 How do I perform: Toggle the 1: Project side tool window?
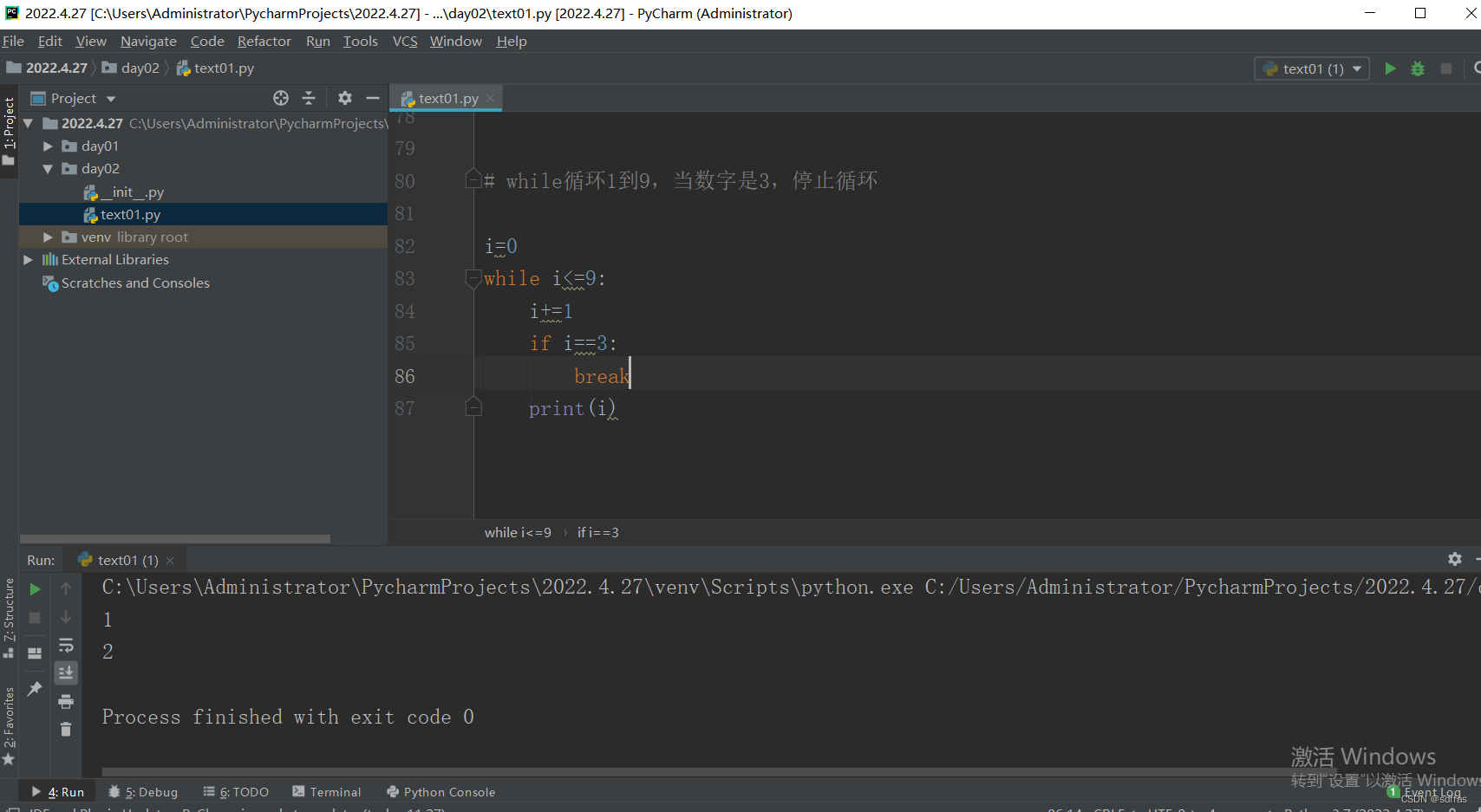pos(9,131)
